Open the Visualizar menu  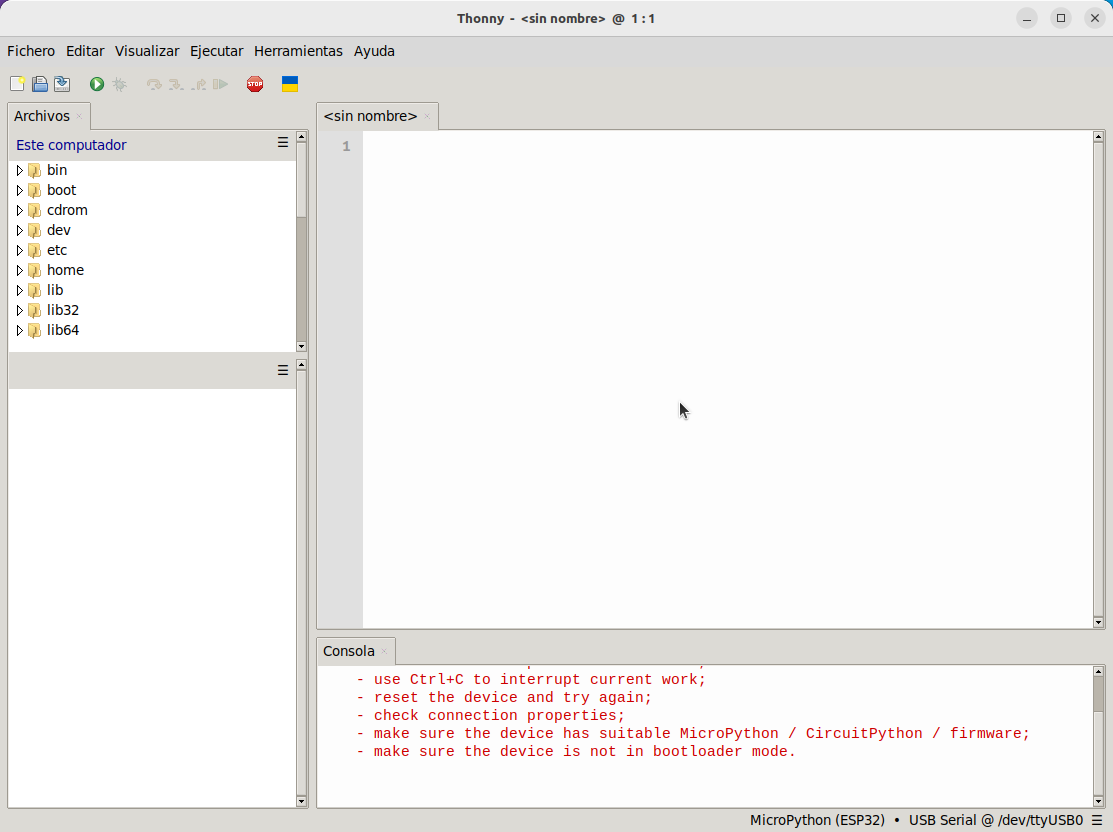147,51
